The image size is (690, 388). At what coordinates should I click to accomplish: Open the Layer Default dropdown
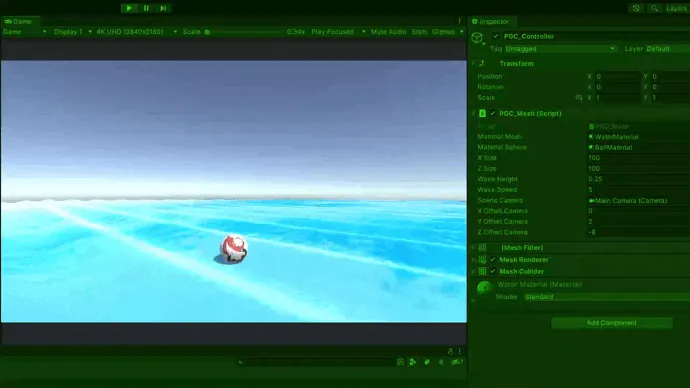point(668,48)
